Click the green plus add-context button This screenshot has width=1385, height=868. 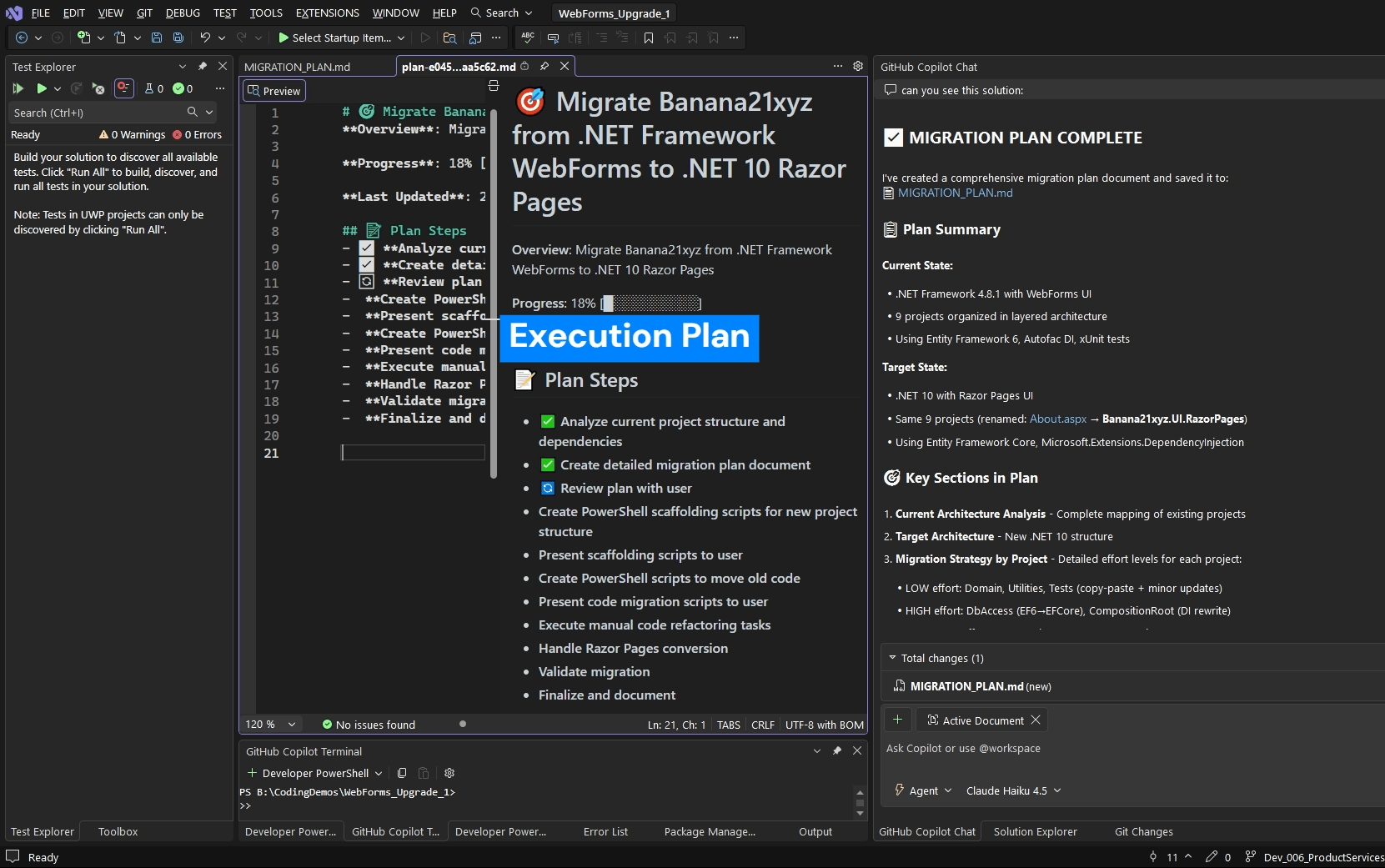pyautogui.click(x=897, y=720)
